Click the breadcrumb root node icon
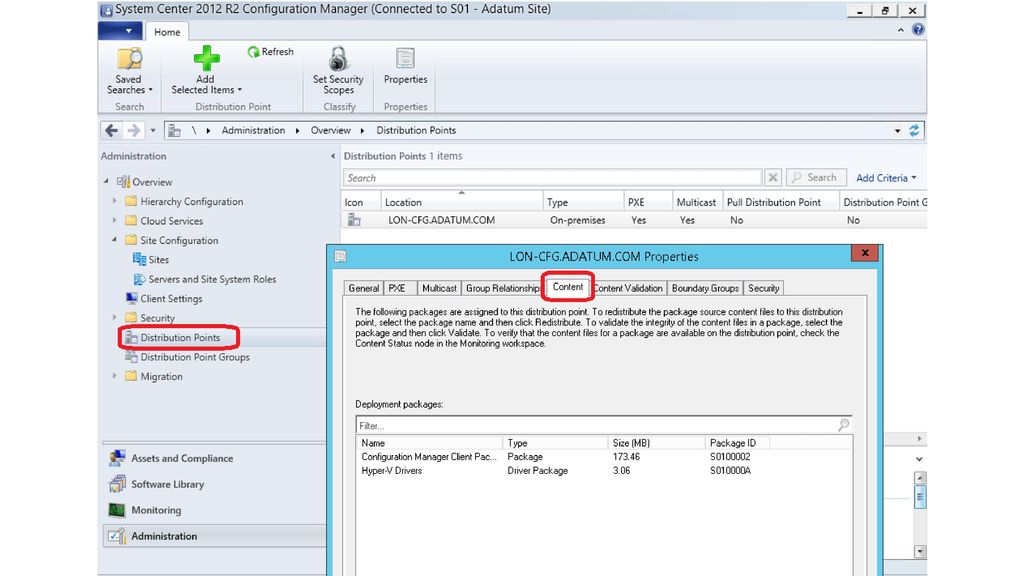This screenshot has height=576, width=1024. point(174,131)
